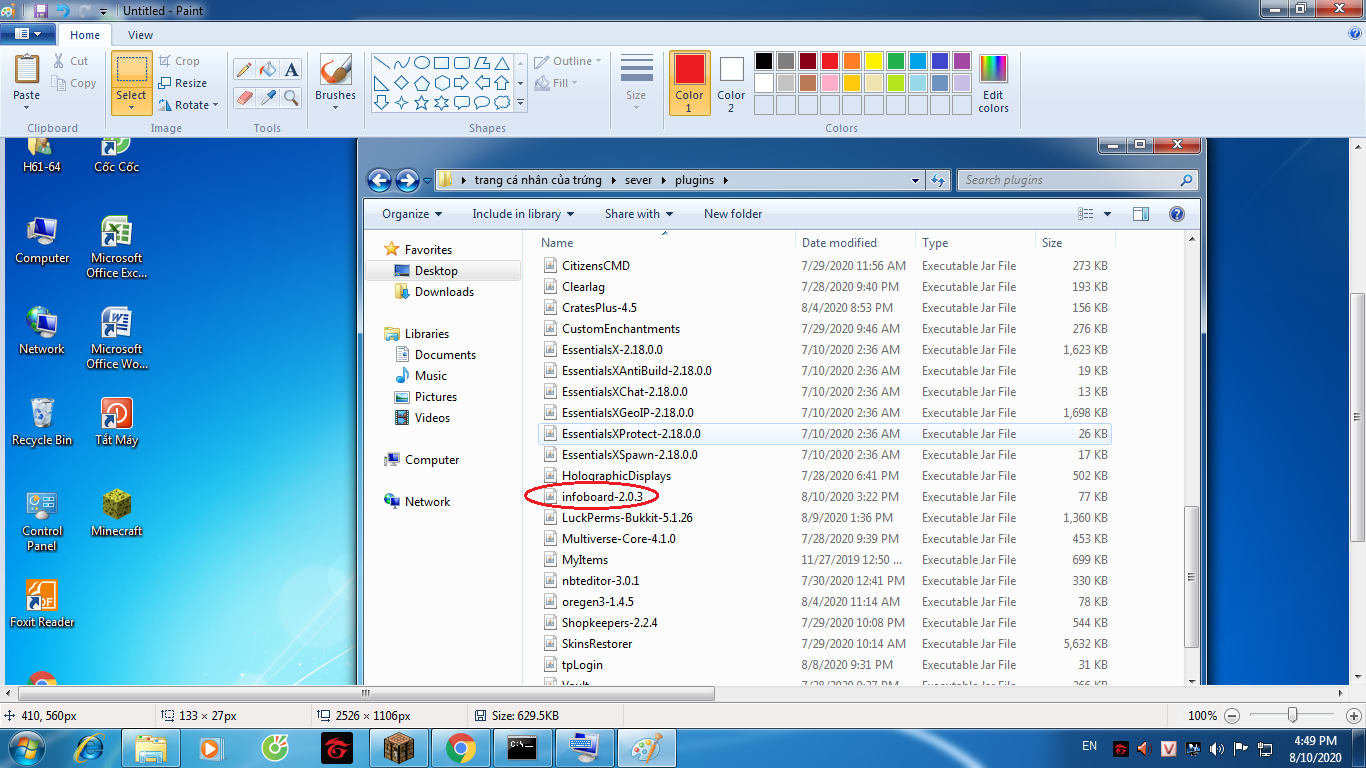1366x768 pixels.
Task: Select the Pencil tool
Action: pos(243,69)
